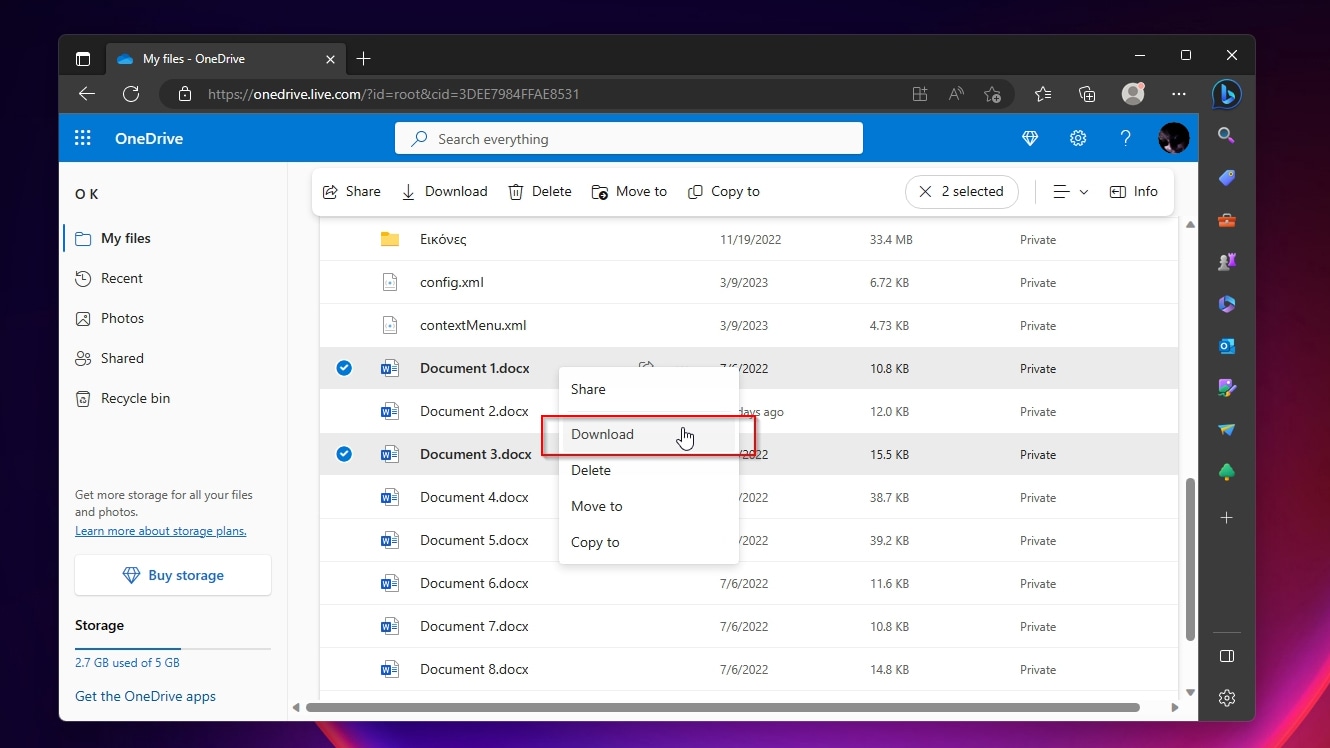Open the account profile picture
Viewport: 1330px width, 748px height.
pyautogui.click(x=1173, y=138)
